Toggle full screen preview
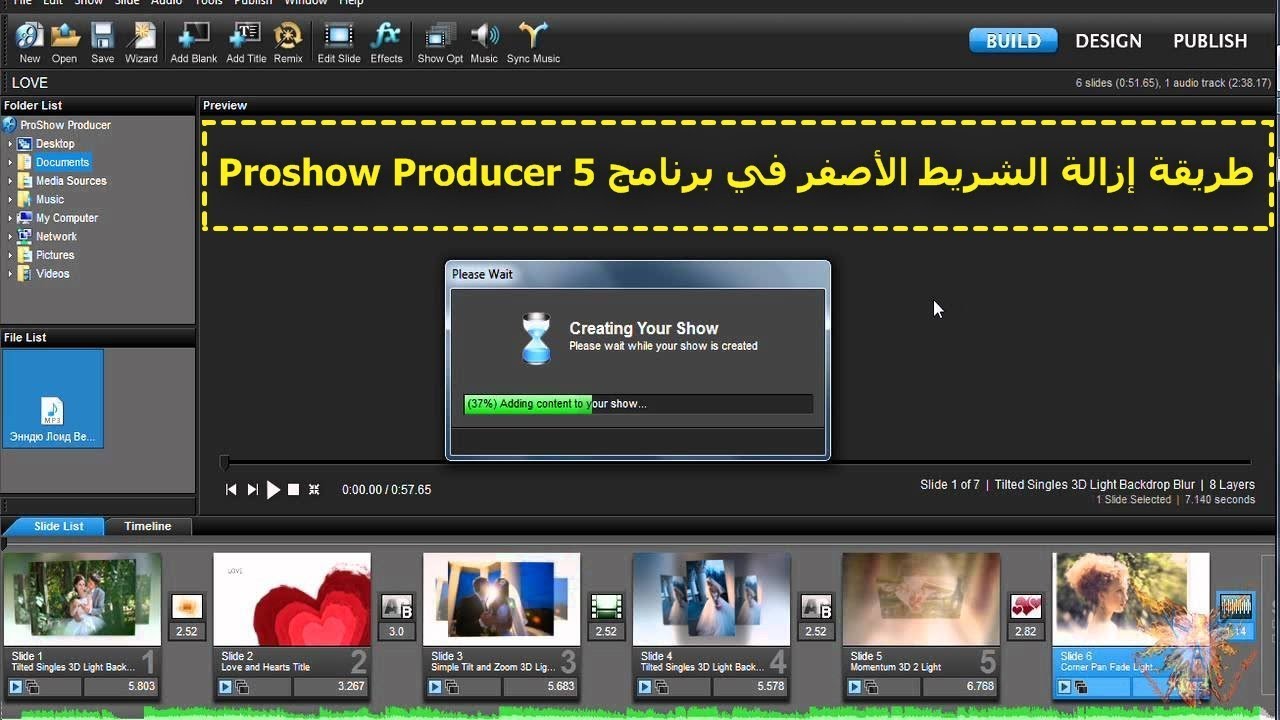This screenshot has width=1280, height=720. click(314, 490)
